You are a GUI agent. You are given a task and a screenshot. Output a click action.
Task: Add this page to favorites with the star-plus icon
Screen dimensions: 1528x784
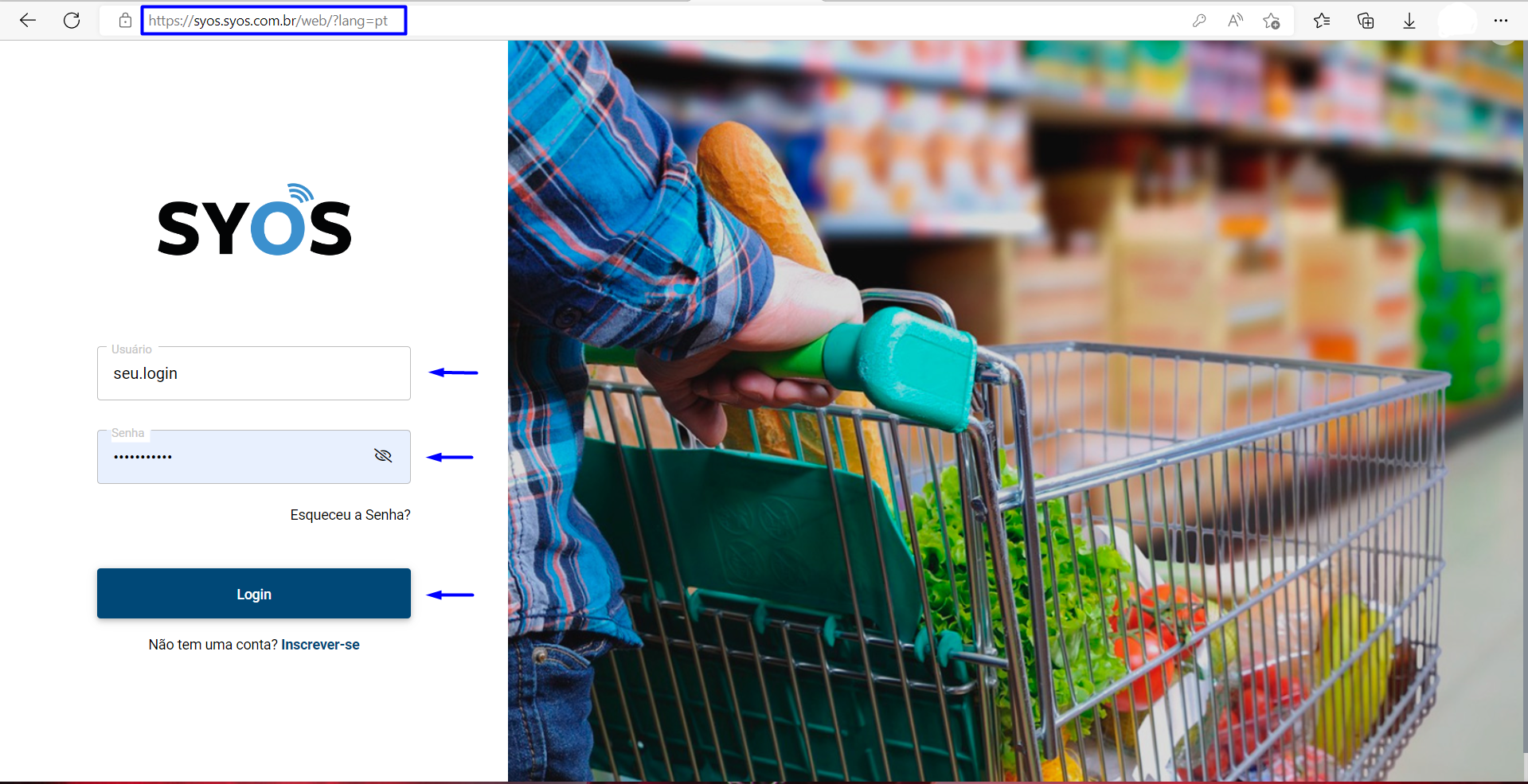(1272, 21)
